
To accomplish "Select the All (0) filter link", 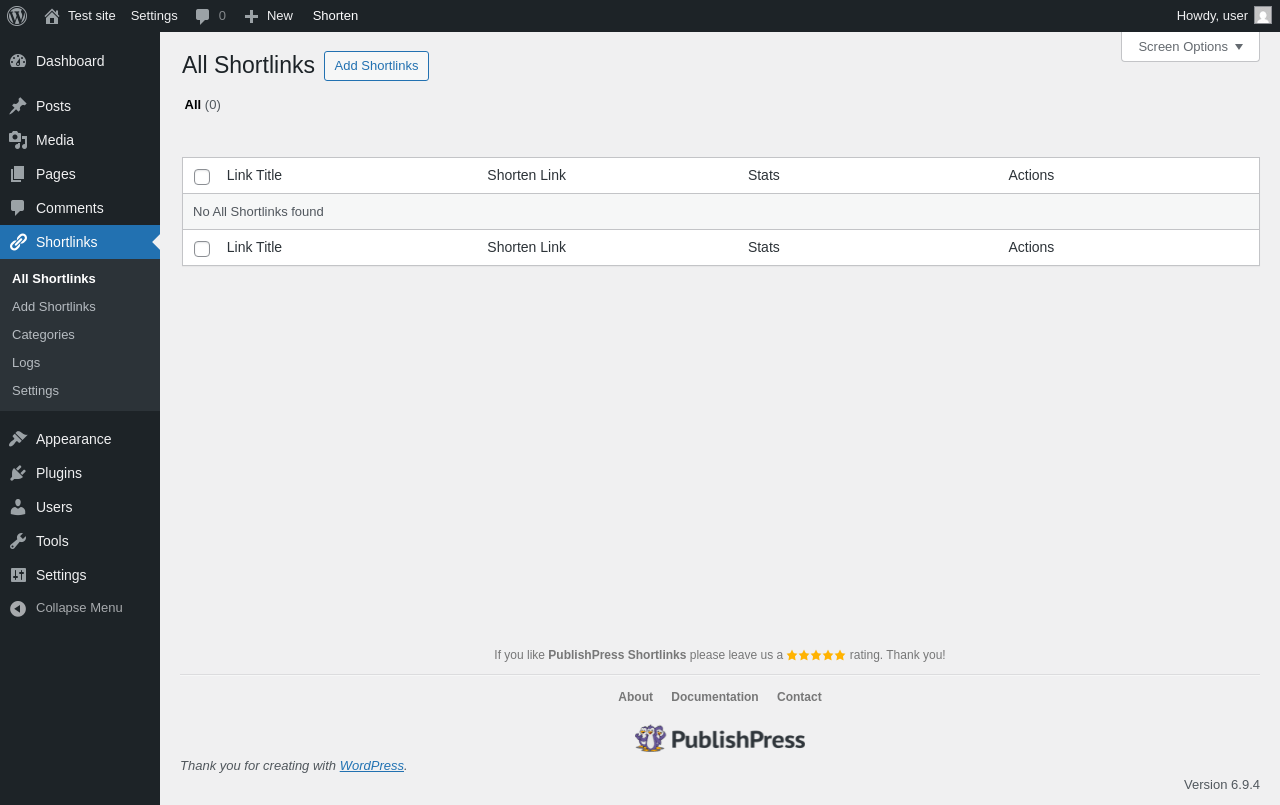I will pyautogui.click(x=202, y=104).
